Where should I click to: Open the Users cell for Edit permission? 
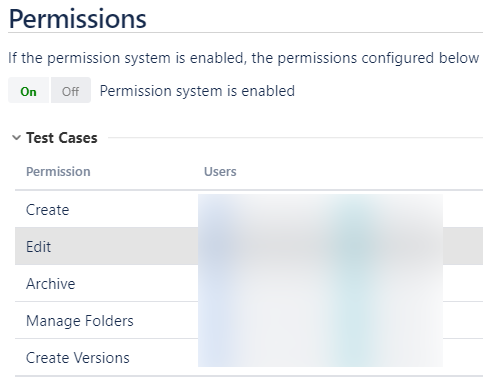pyautogui.click(x=320, y=247)
